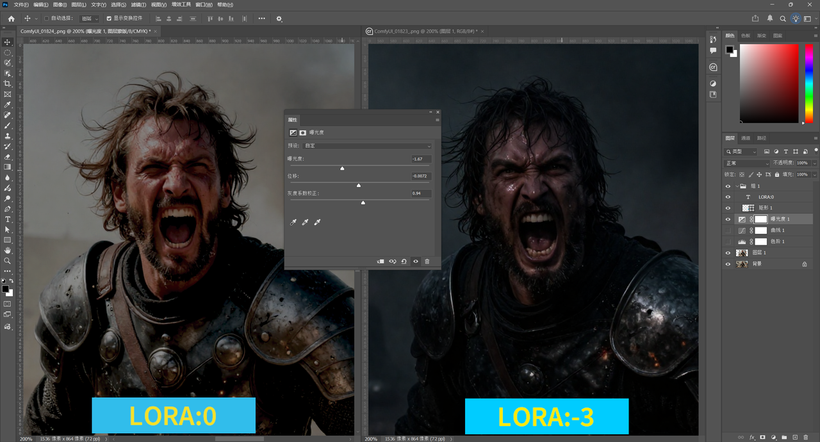This screenshot has width=820, height=442.
Task: Open the 预设 preset dropdown in Properties
Action: click(x=367, y=145)
